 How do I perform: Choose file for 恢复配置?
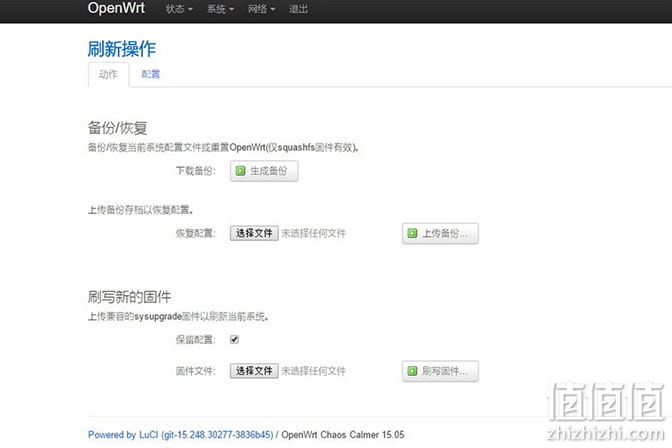pyautogui.click(x=254, y=233)
